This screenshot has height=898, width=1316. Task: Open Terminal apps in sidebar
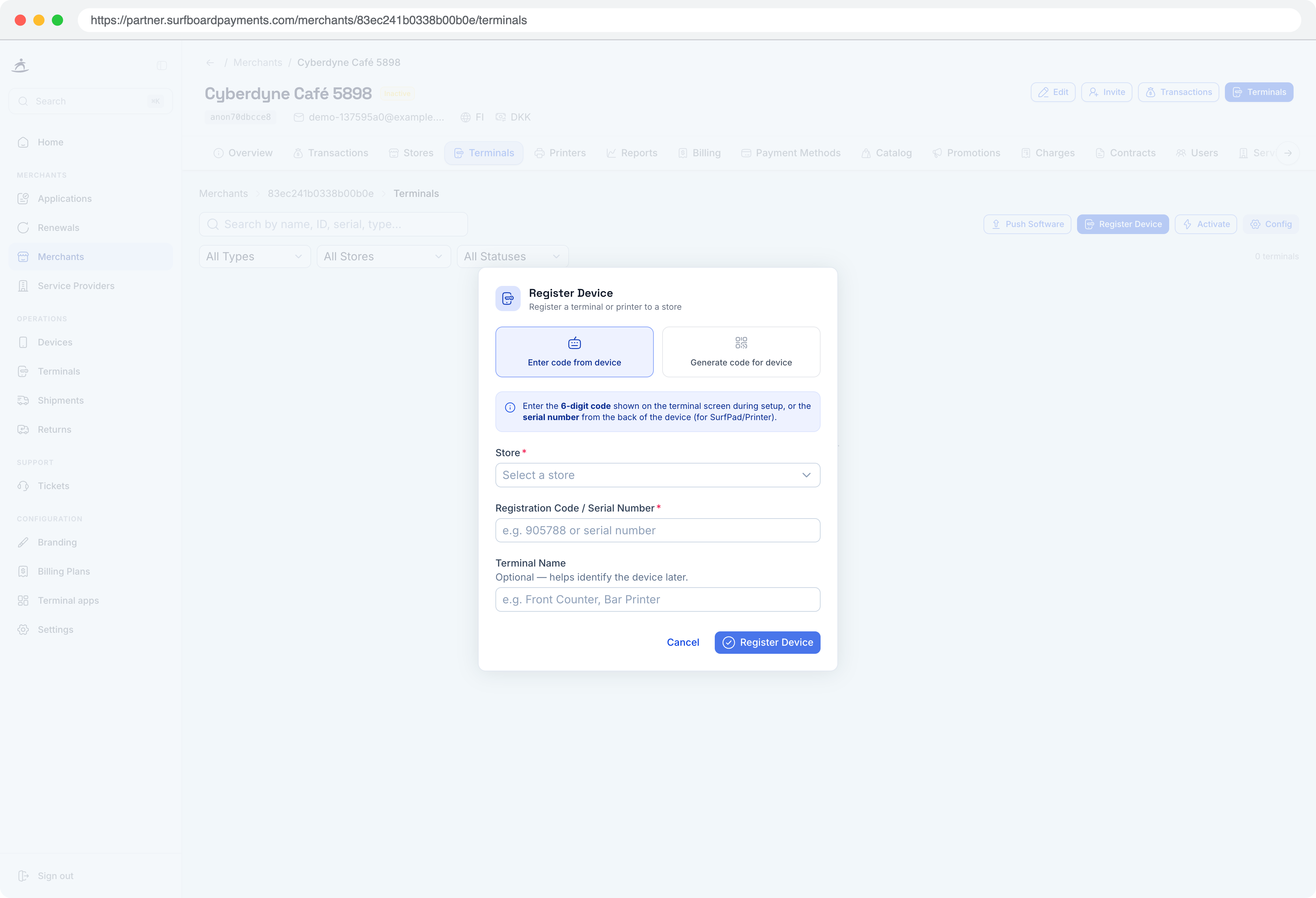pyautogui.click(x=91, y=600)
